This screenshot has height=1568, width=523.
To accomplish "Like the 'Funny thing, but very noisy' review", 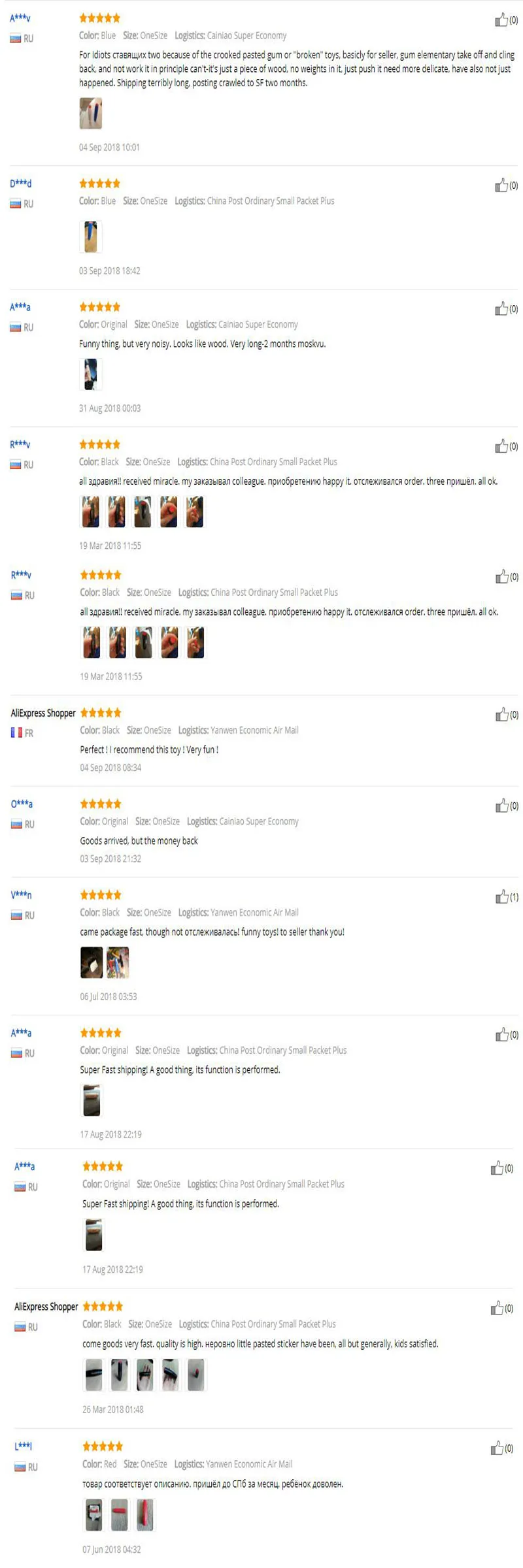I will pyautogui.click(x=501, y=309).
